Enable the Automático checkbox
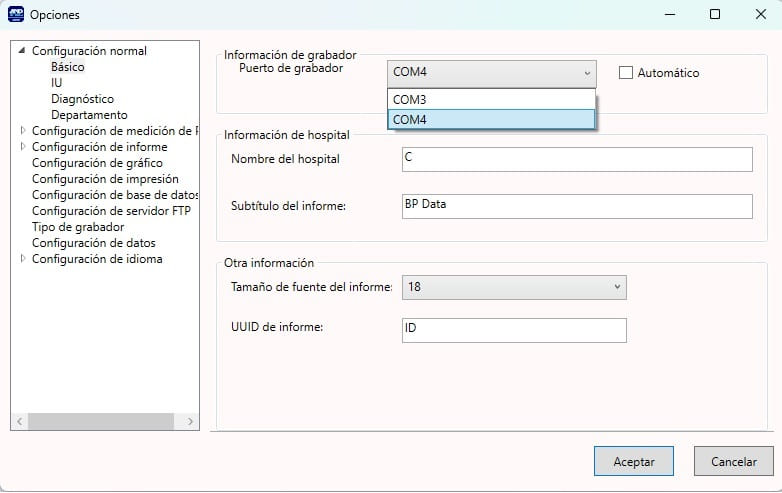This screenshot has height=493, width=782. pyautogui.click(x=627, y=73)
